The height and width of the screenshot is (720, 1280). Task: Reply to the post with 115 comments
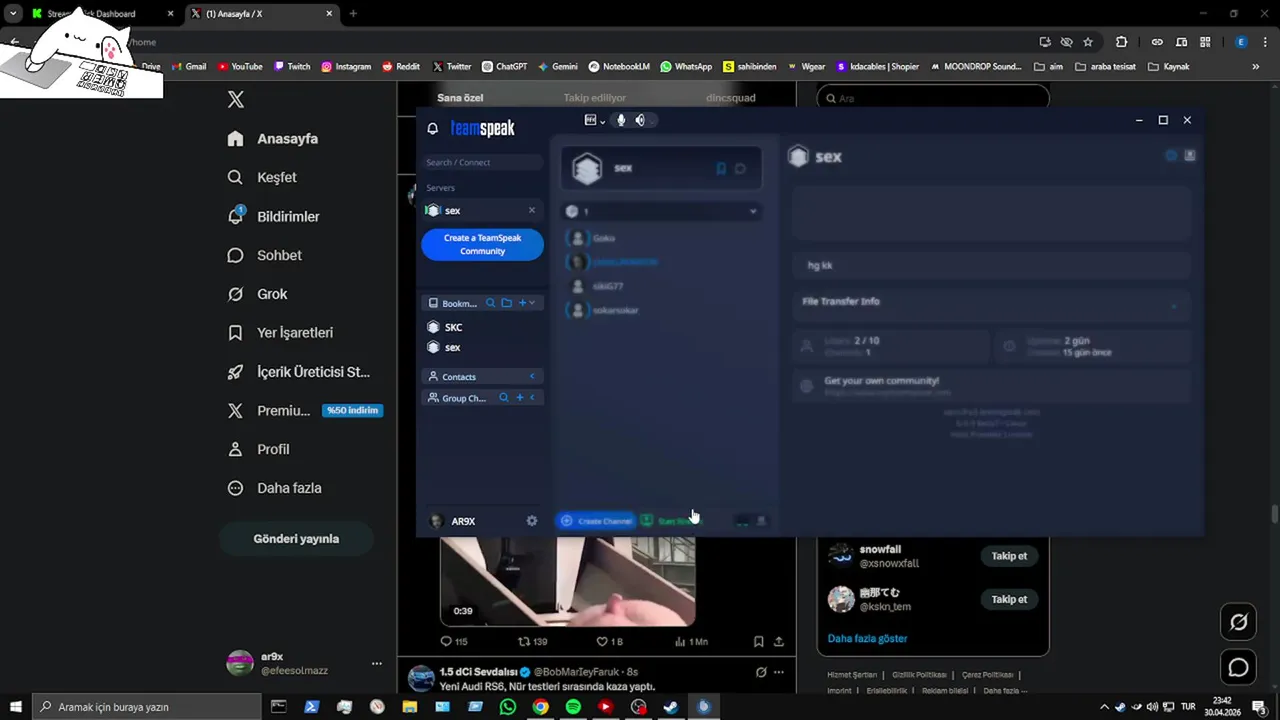(454, 641)
